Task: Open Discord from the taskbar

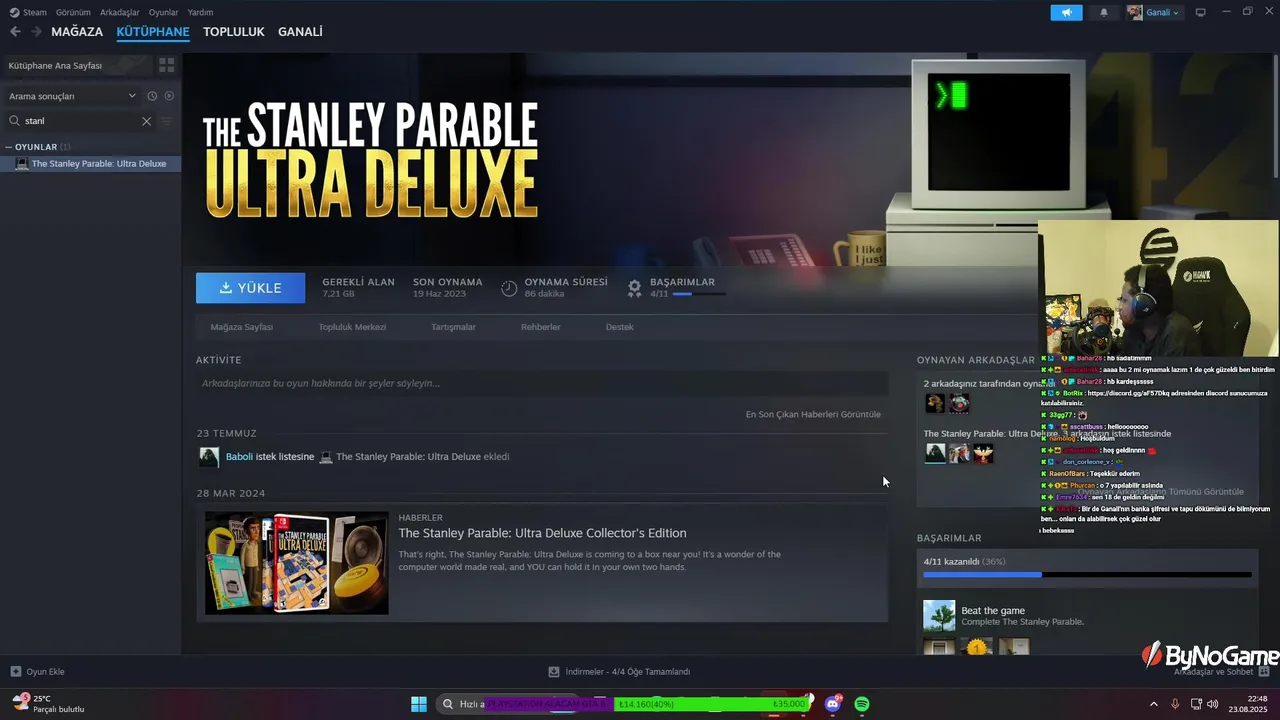Action: [833, 704]
